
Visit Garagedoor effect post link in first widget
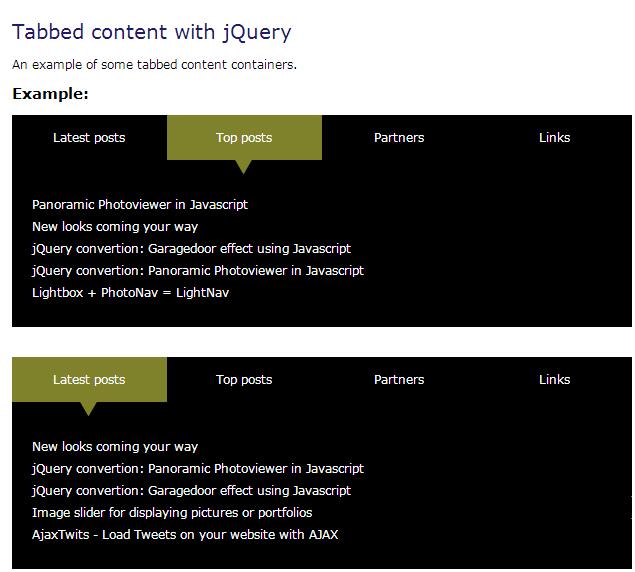(192, 249)
